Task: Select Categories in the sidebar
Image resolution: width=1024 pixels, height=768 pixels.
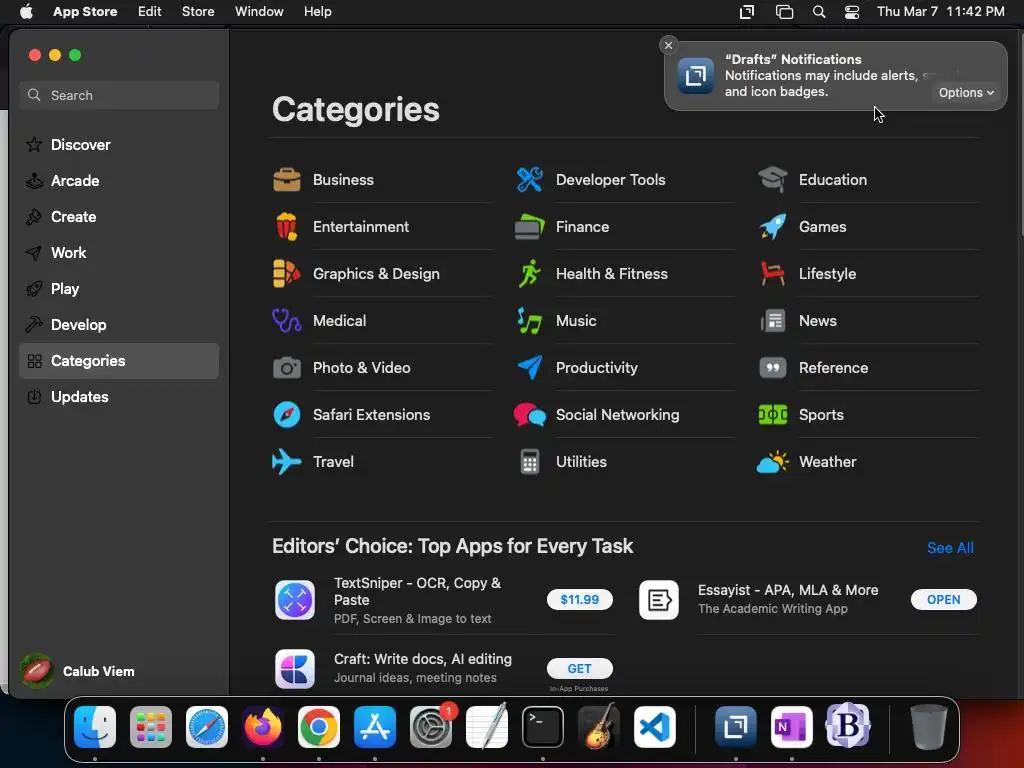Action: [x=119, y=360]
